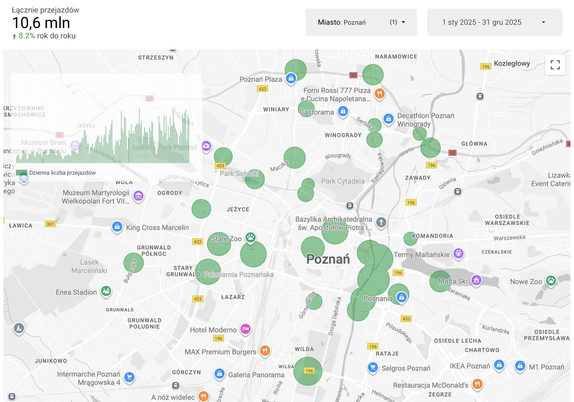
Task: Click the M1 Poznań shopping pin
Action: click(520, 366)
